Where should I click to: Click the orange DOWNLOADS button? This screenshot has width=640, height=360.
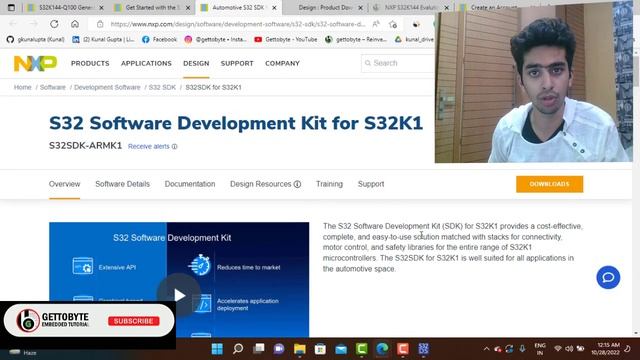tap(549, 184)
